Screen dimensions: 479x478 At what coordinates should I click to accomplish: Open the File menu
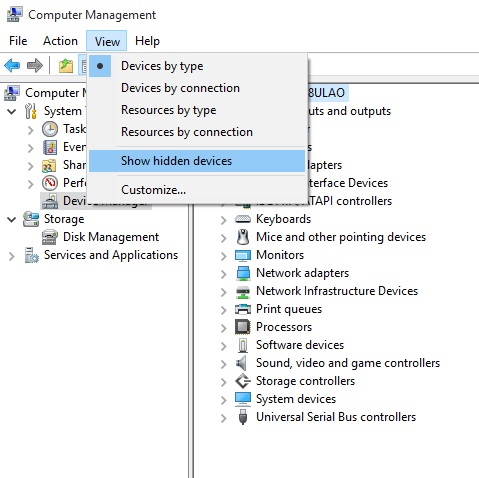[18, 41]
